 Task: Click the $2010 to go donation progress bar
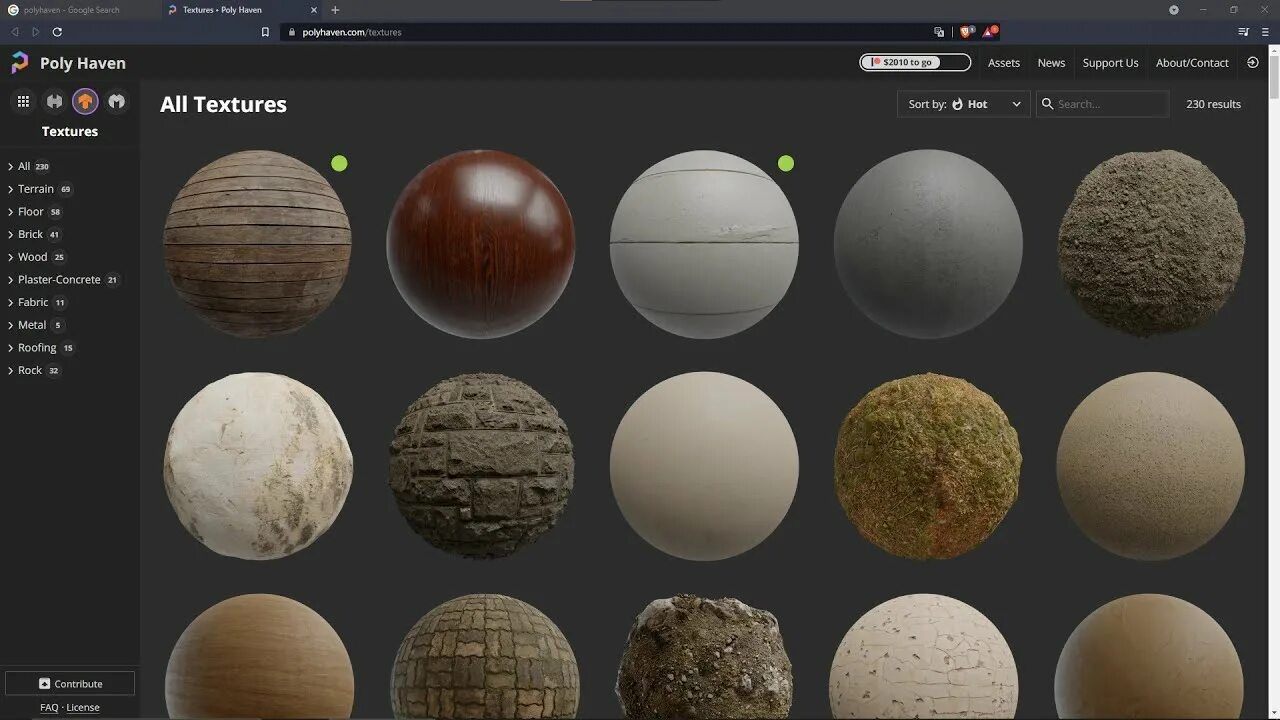pyautogui.click(x=915, y=62)
